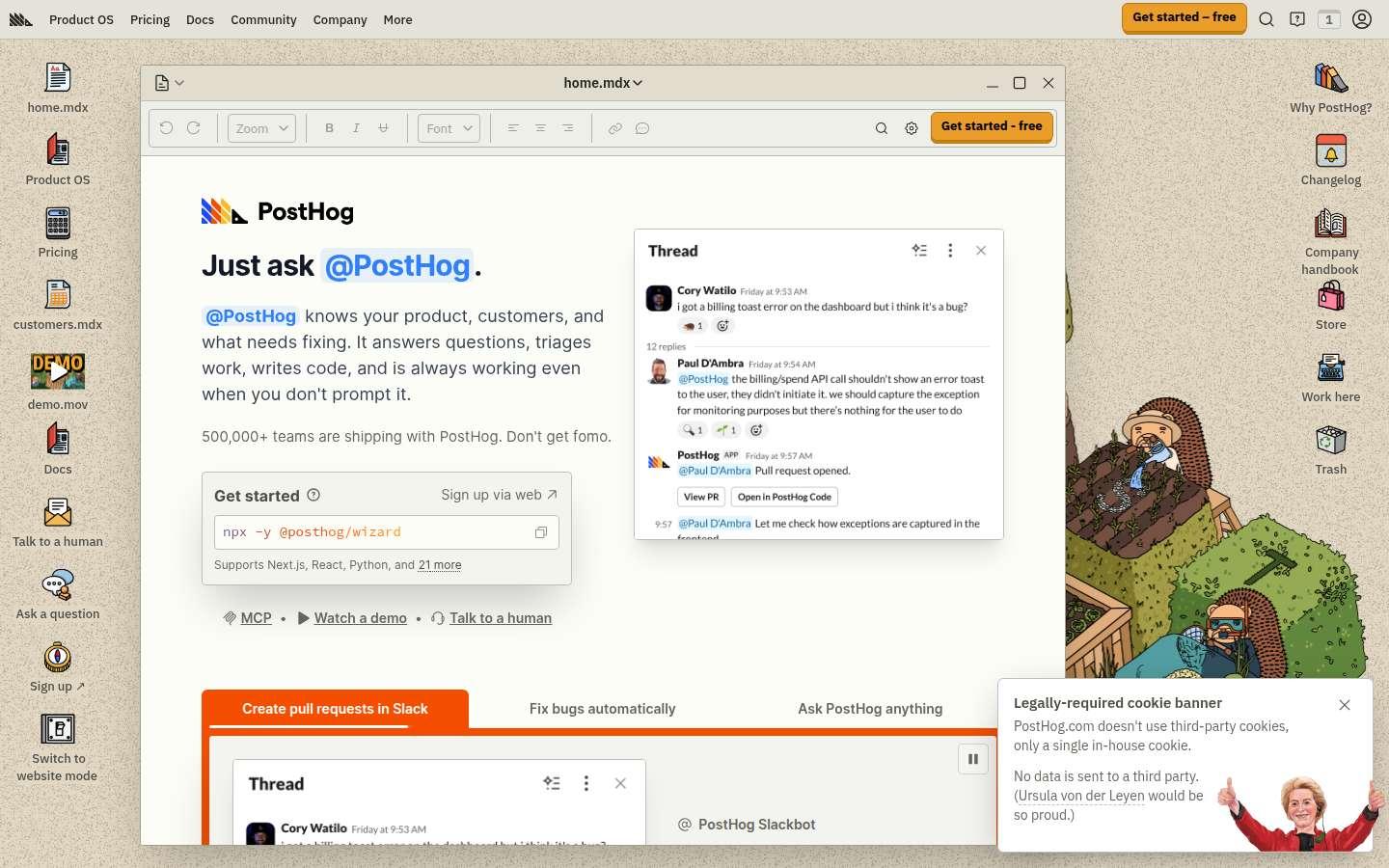Select Fix bugs automatically tab
Screen dimensions: 1389x868
click(602, 709)
